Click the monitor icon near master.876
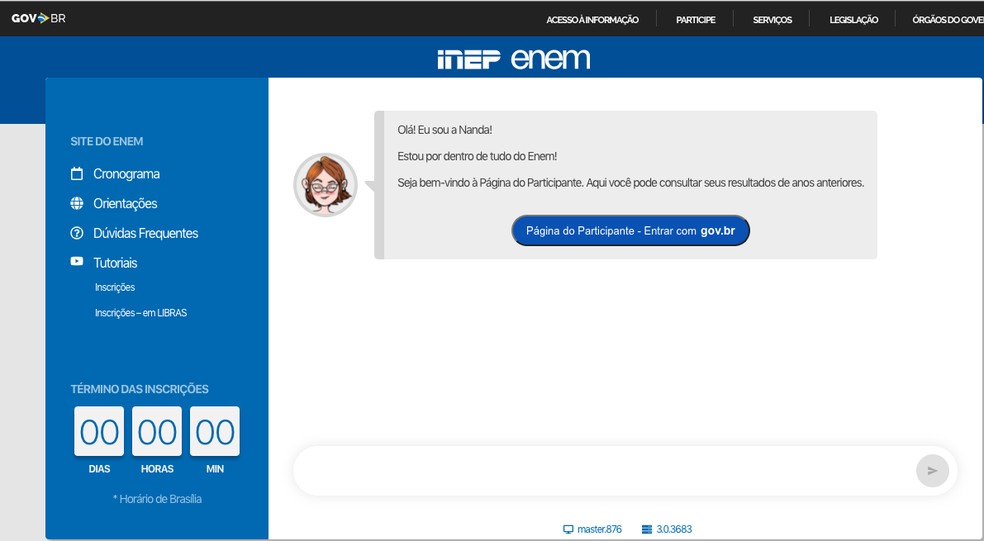The height and width of the screenshot is (541, 984). pos(568,529)
